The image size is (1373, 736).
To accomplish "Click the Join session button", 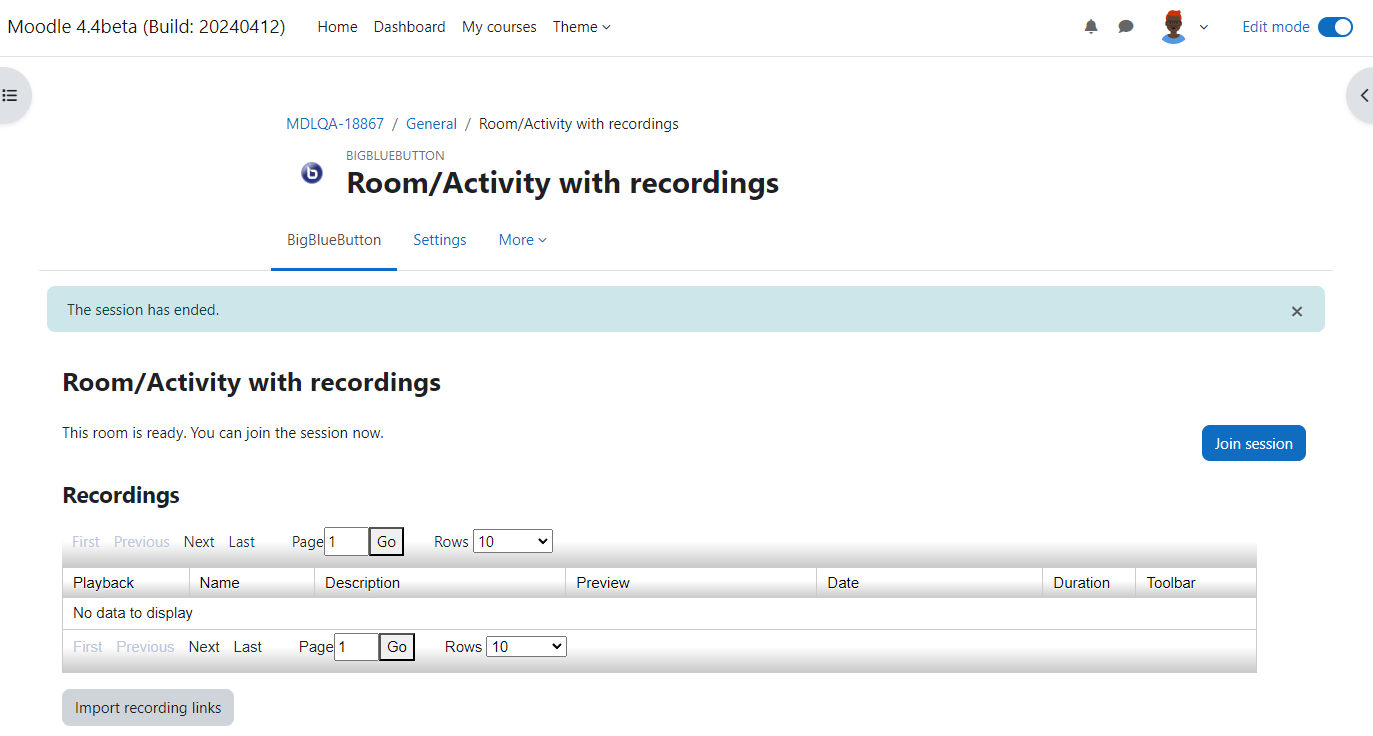I will (x=1254, y=443).
